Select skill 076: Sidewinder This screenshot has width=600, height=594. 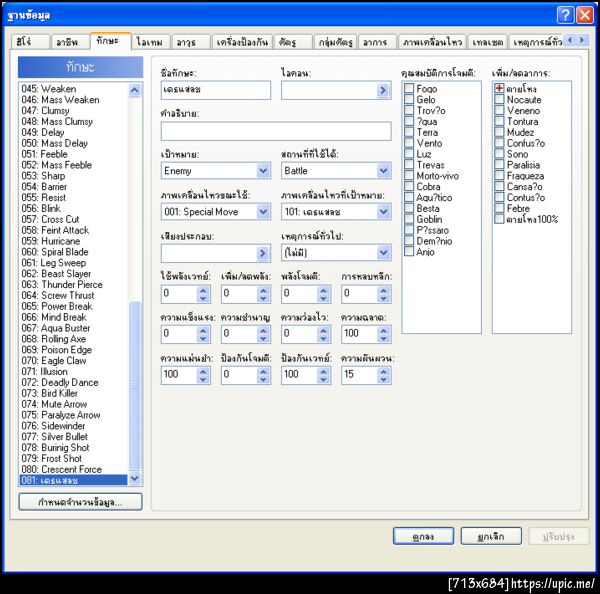coord(73,426)
